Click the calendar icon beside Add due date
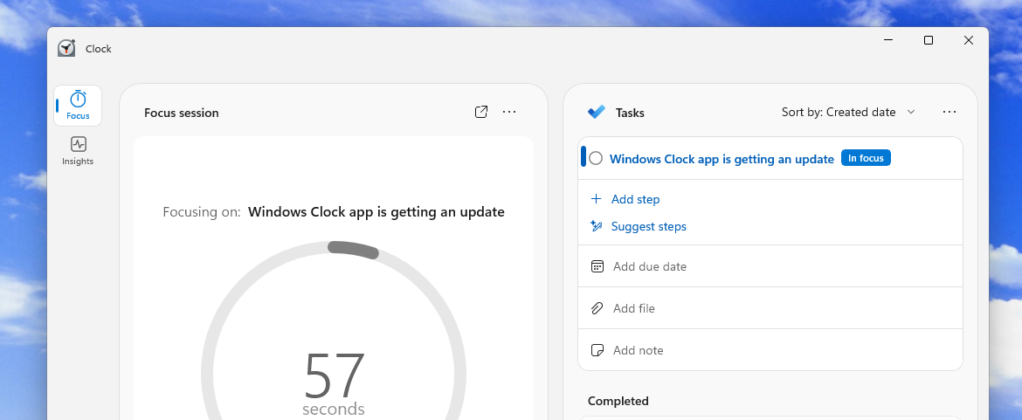 (x=597, y=266)
